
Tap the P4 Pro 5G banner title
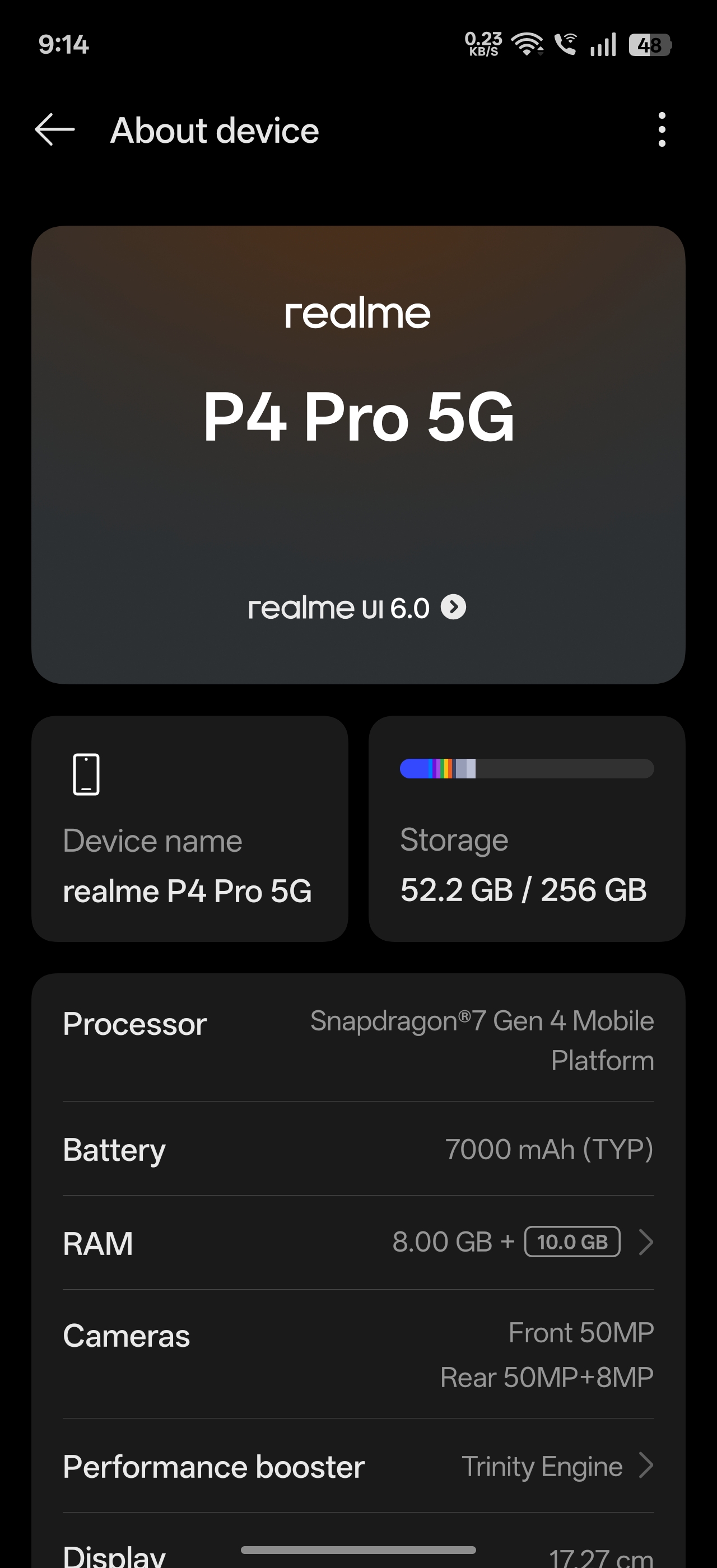click(x=358, y=418)
